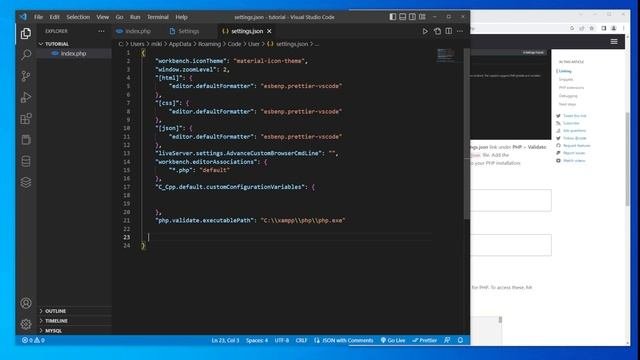640x360 pixels.
Task: Click the "window.zoomLevel" line in editor
Action: pos(192,69)
